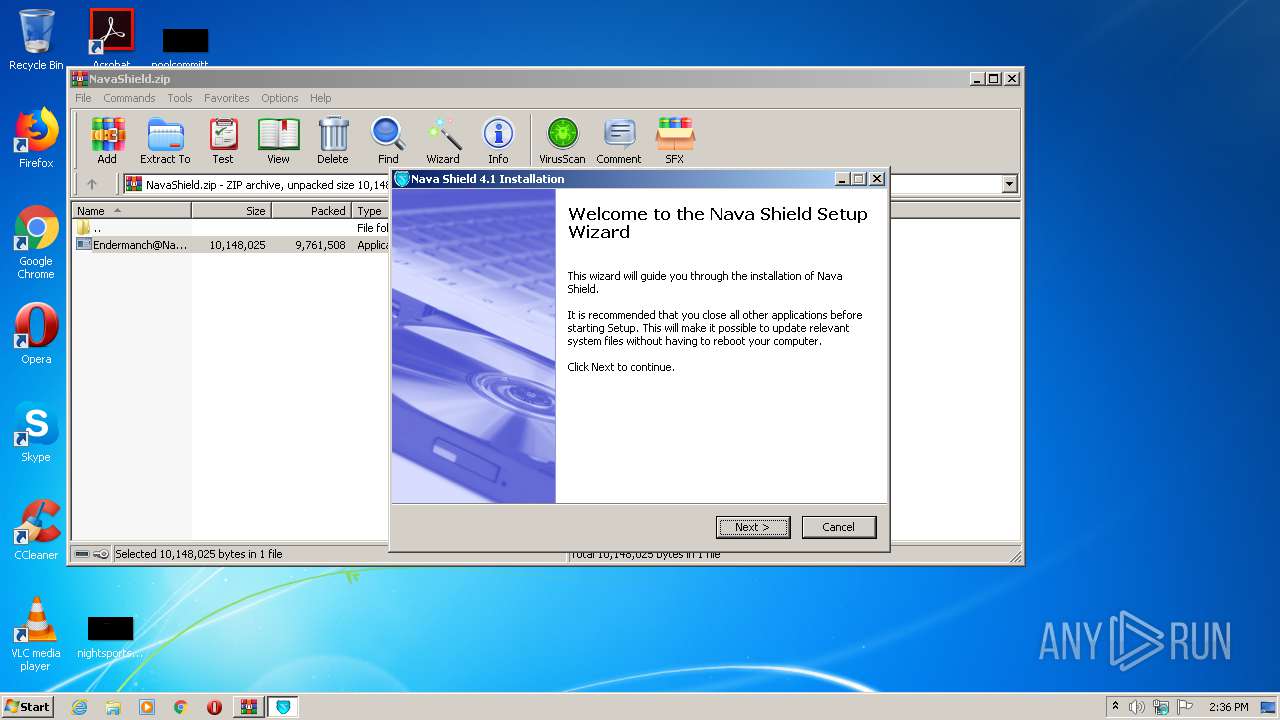Open Skype desktop shortcut
Screen dimensions: 1280x720
coord(36,432)
